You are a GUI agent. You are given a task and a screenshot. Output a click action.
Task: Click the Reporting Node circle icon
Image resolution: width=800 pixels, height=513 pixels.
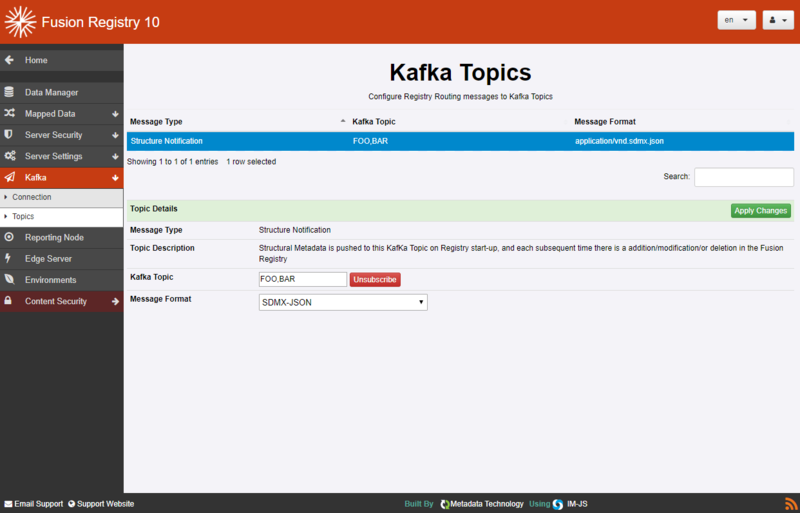click(9, 237)
